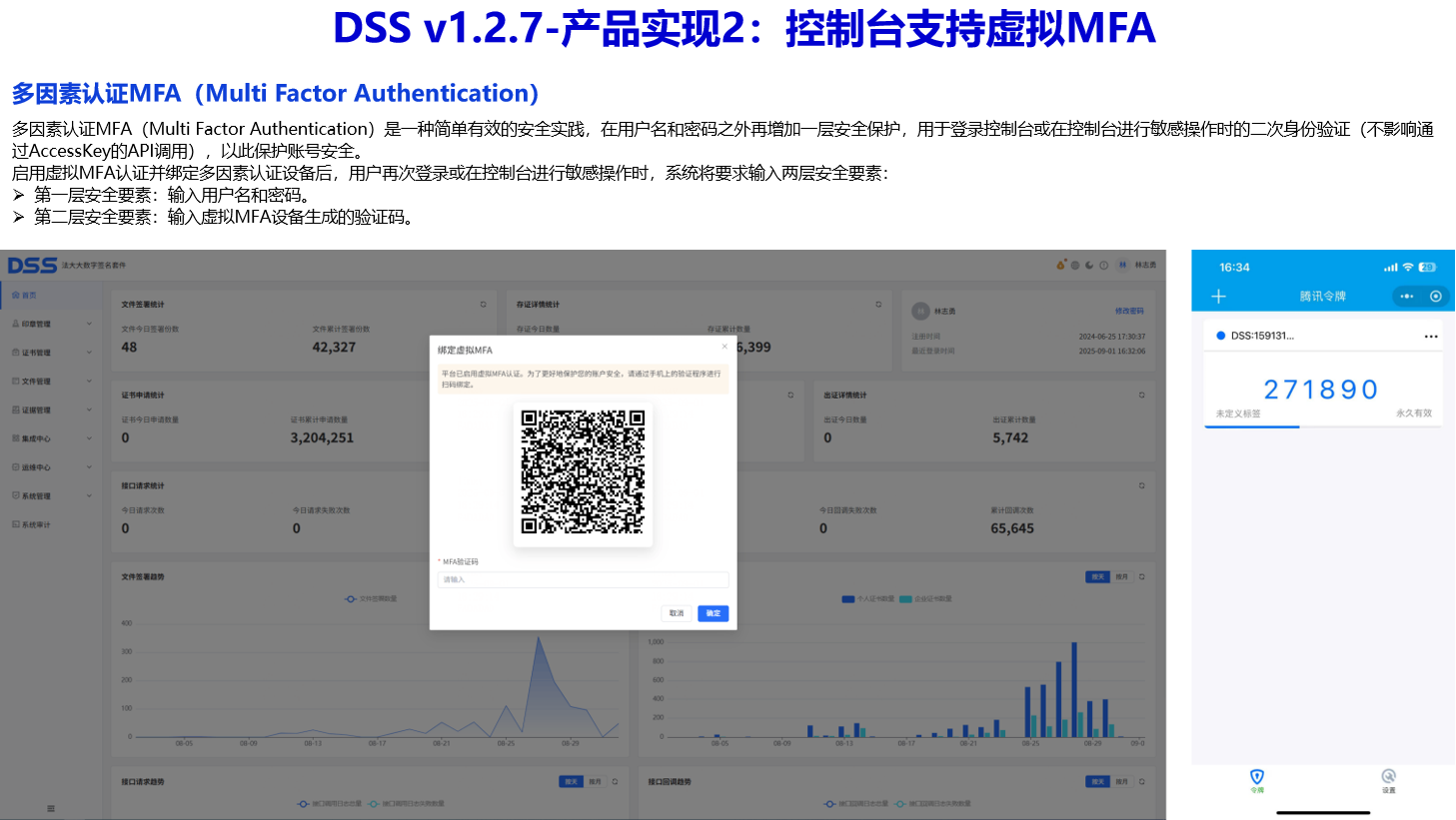The width and height of the screenshot is (1456, 820).
Task: Expand the 文件管理 chevron
Action: (x=89, y=382)
